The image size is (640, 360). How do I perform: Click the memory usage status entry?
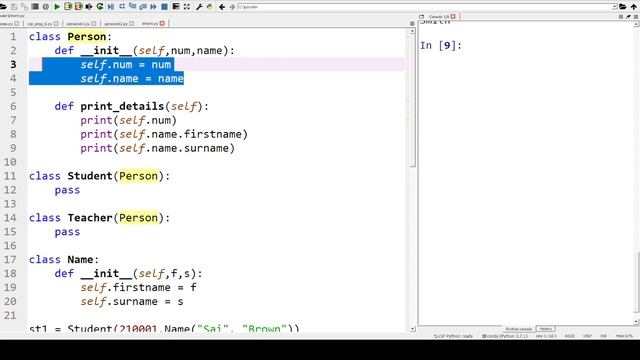coord(624,336)
